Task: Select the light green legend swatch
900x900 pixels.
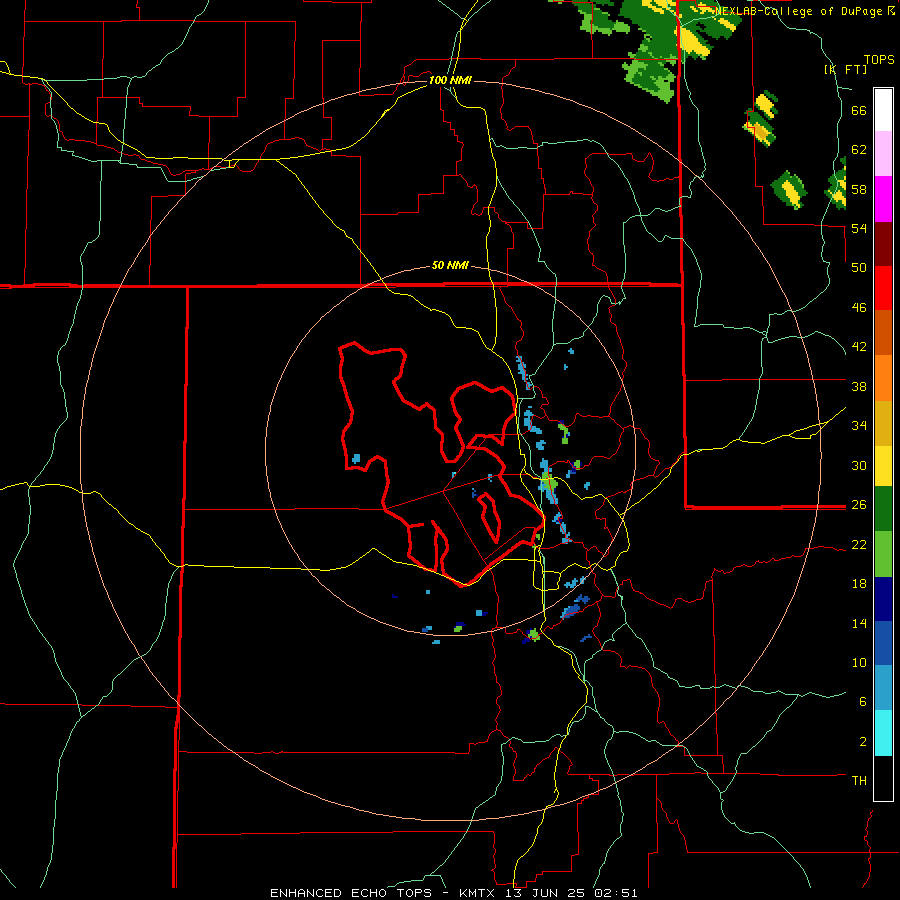Action: pyautogui.click(x=883, y=554)
